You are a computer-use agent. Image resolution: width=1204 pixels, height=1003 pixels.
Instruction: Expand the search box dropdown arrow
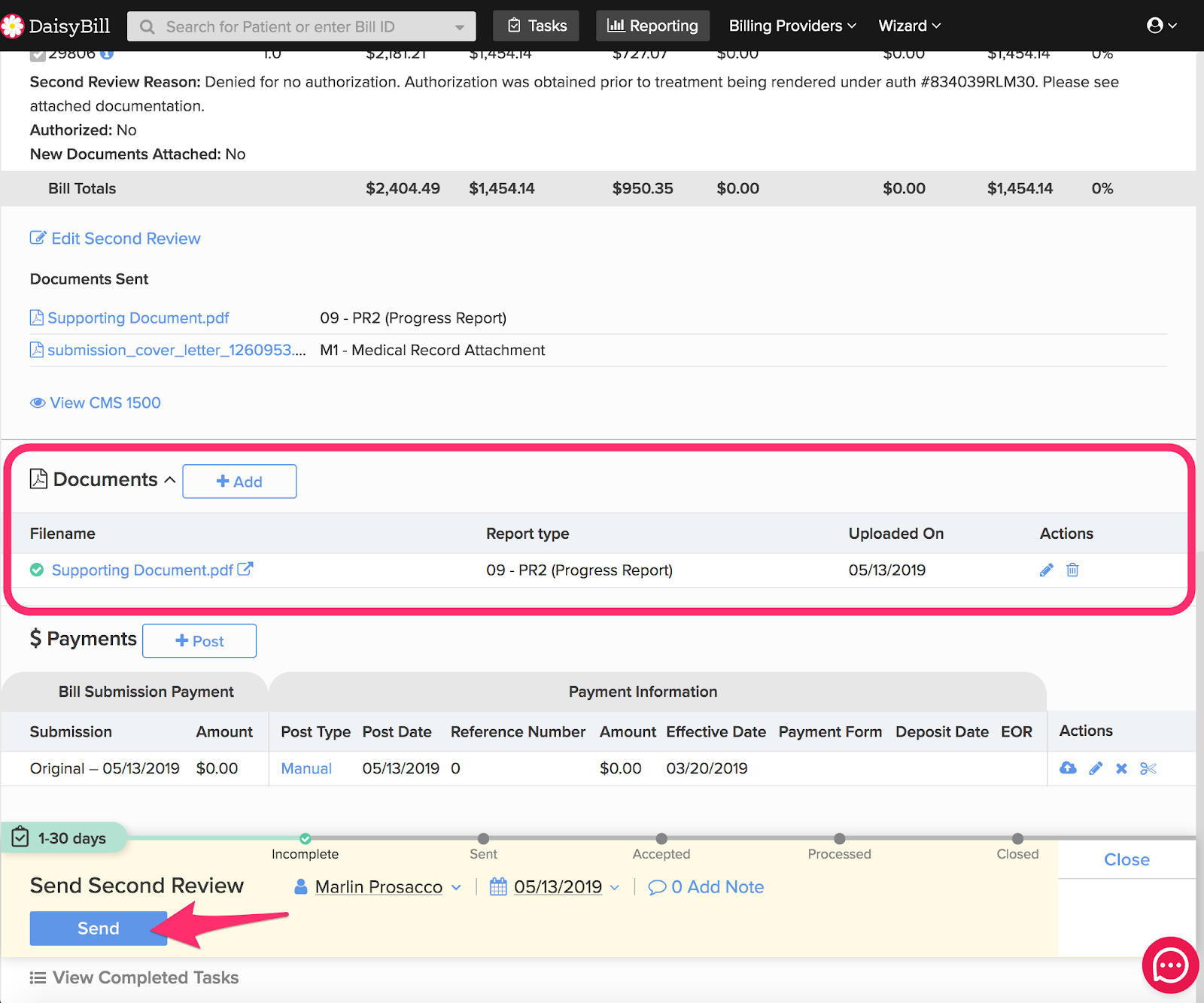tap(459, 27)
